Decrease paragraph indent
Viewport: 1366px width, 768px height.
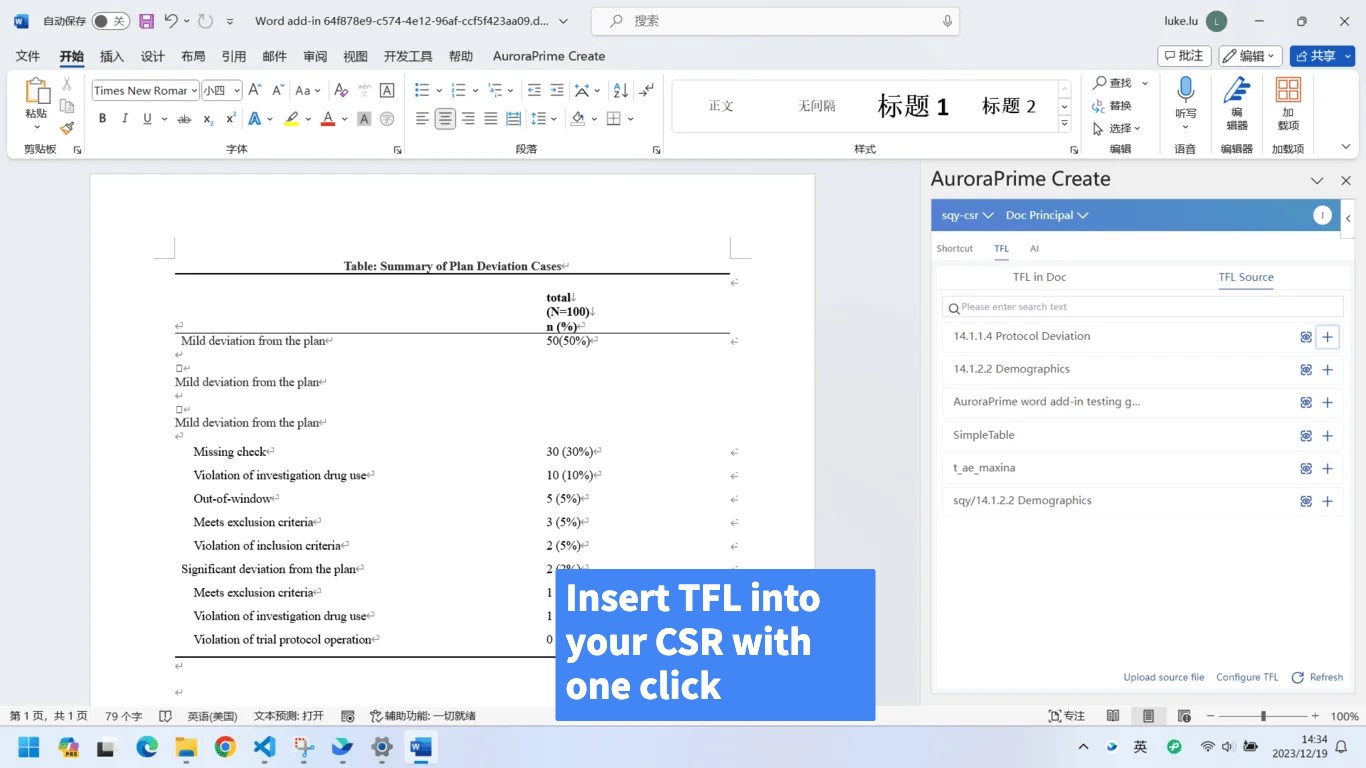534,90
